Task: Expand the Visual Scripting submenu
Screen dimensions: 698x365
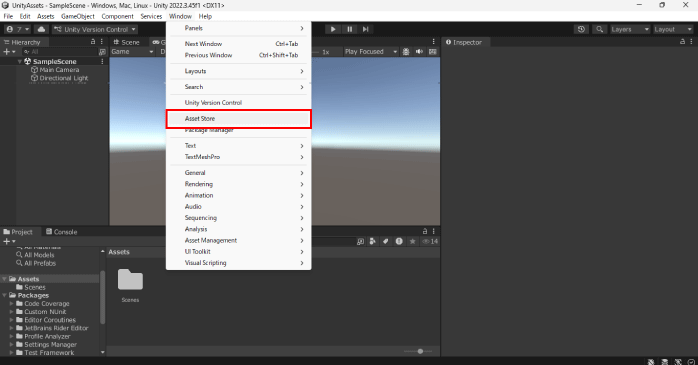Action: pos(239,263)
